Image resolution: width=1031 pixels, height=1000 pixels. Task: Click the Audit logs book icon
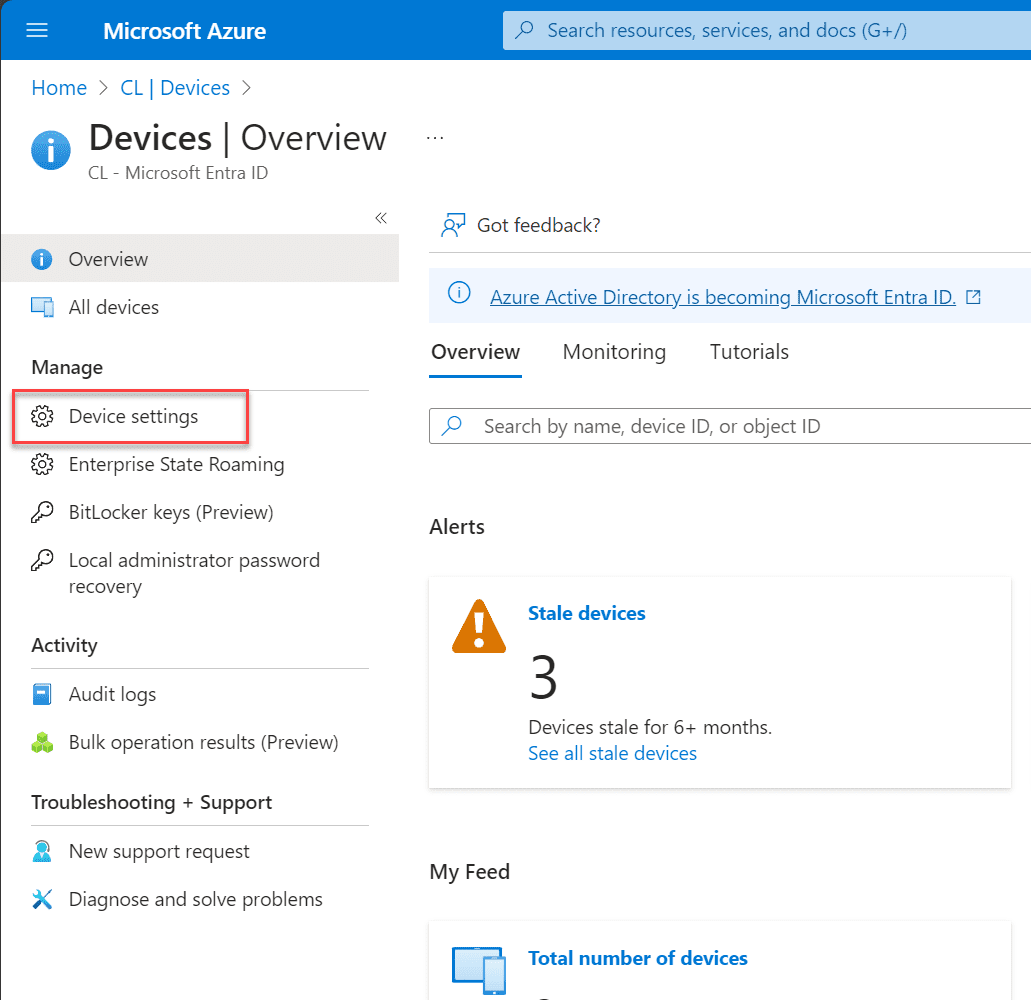[x=42, y=694]
